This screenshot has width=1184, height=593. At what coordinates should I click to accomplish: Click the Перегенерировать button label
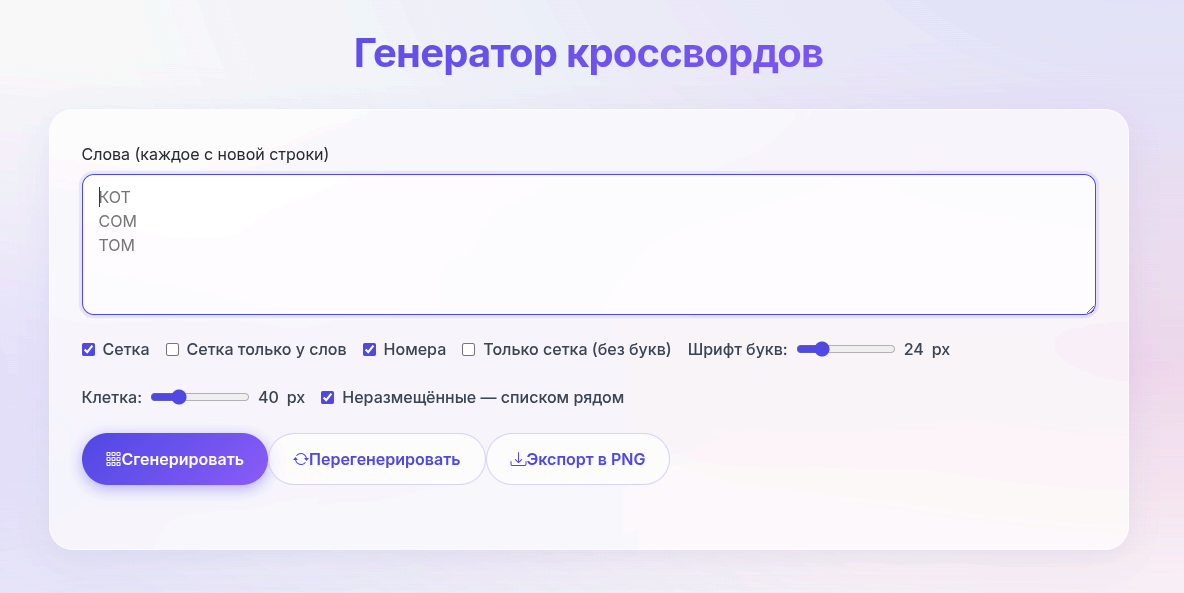pos(384,459)
